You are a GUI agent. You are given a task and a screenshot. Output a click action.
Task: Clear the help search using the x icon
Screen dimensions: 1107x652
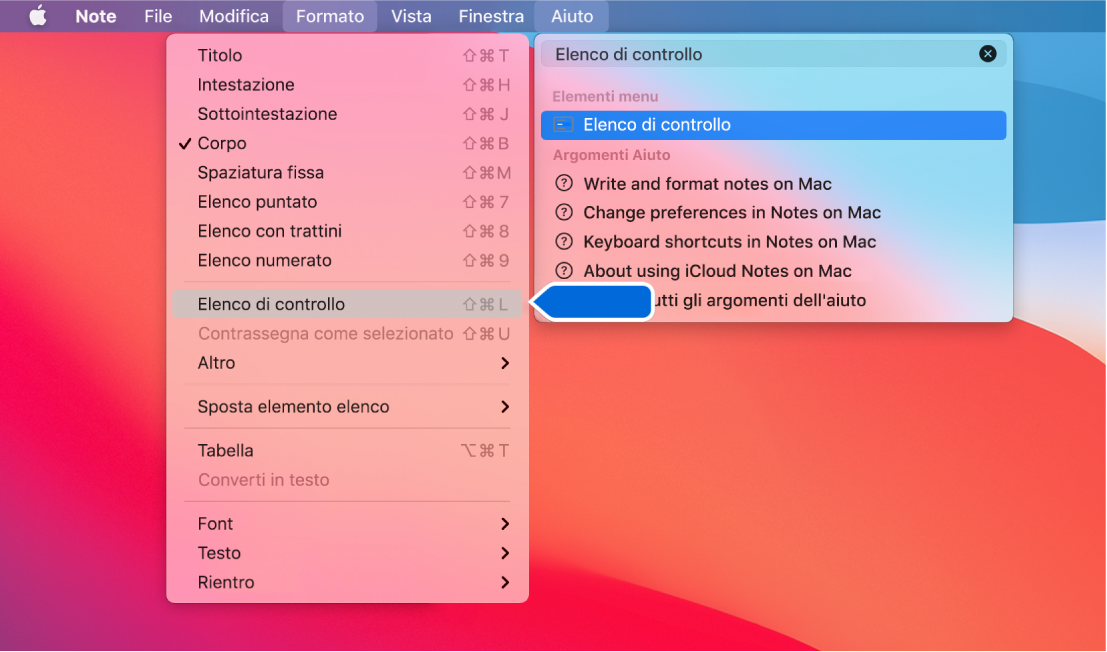point(988,54)
